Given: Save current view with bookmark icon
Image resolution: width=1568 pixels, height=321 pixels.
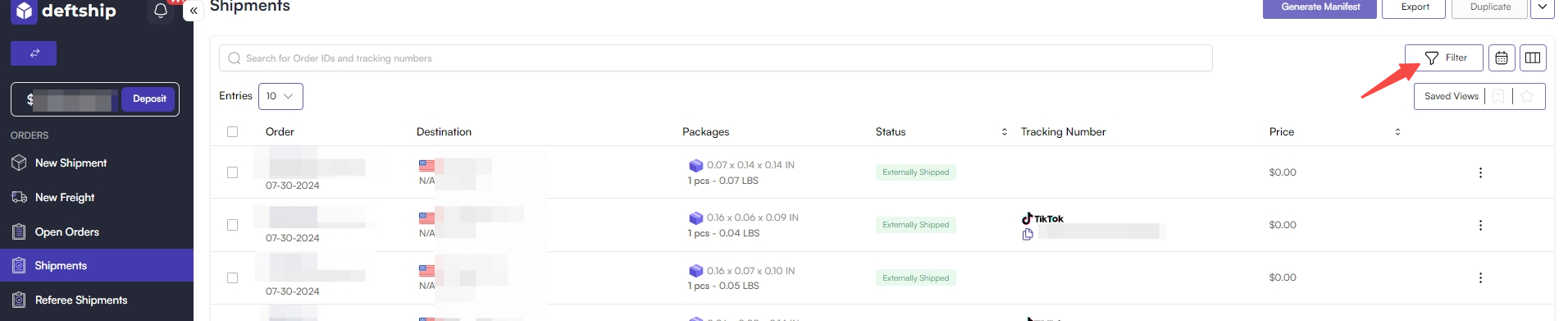Looking at the screenshot, I should pos(1498,96).
